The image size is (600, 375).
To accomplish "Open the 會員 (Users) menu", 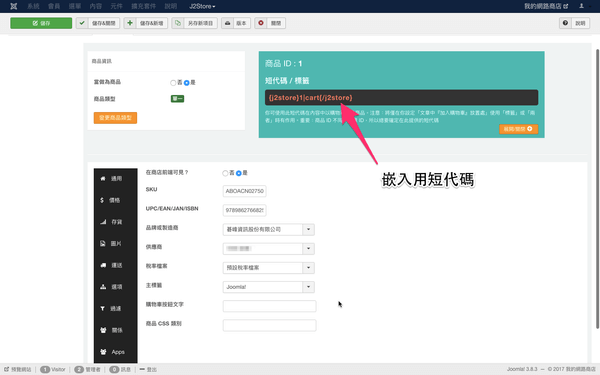I will 54,6.
